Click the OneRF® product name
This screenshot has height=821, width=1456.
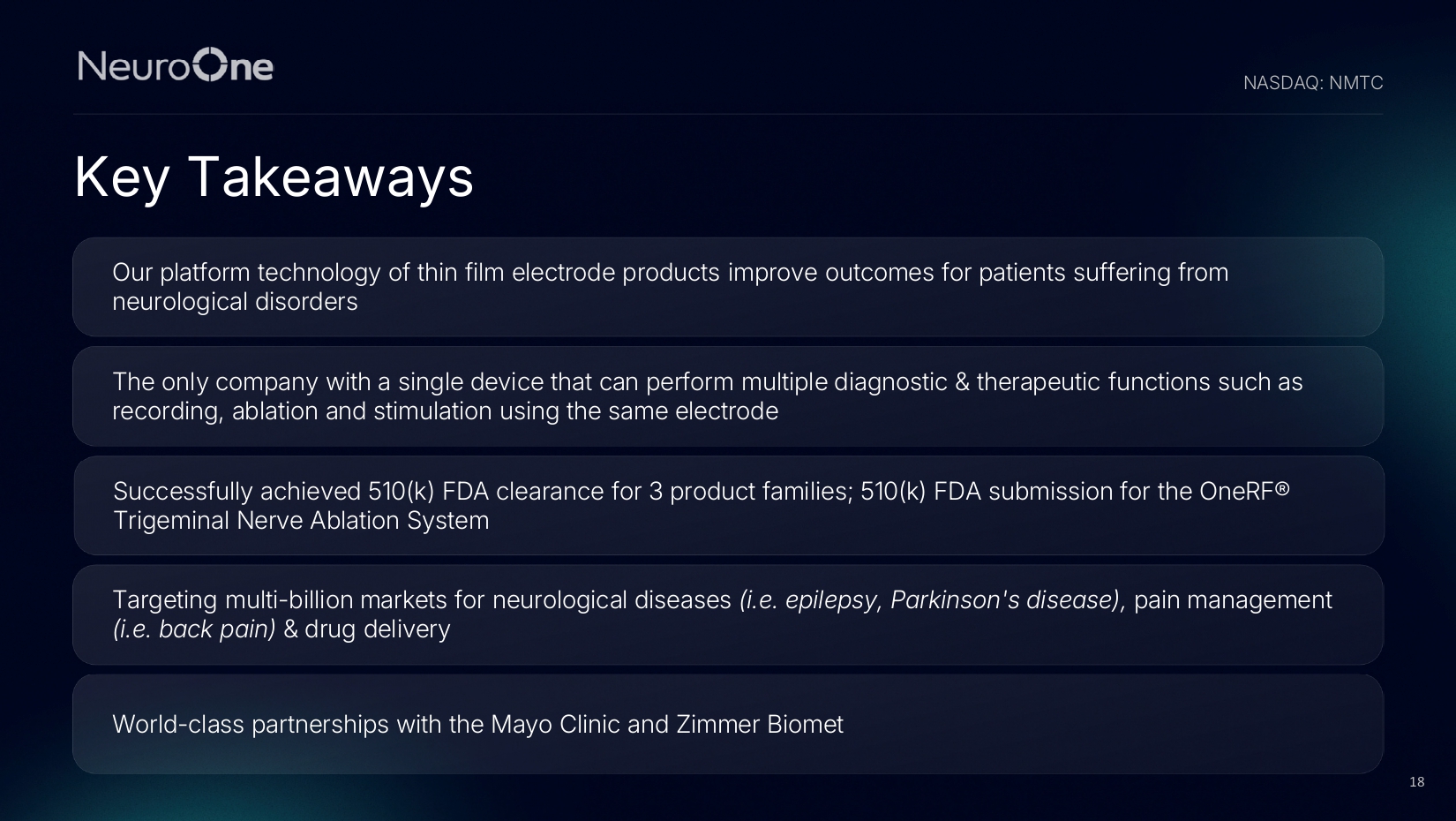[x=1237, y=492]
